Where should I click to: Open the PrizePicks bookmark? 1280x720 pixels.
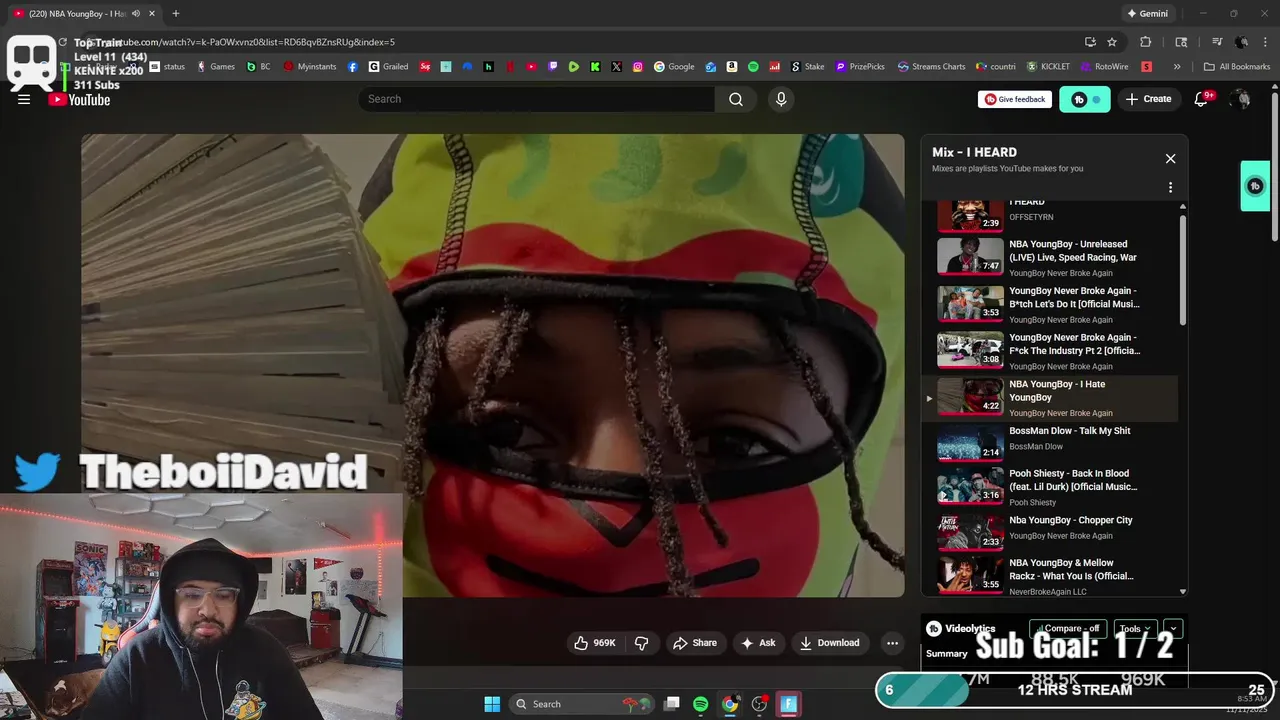click(859, 67)
